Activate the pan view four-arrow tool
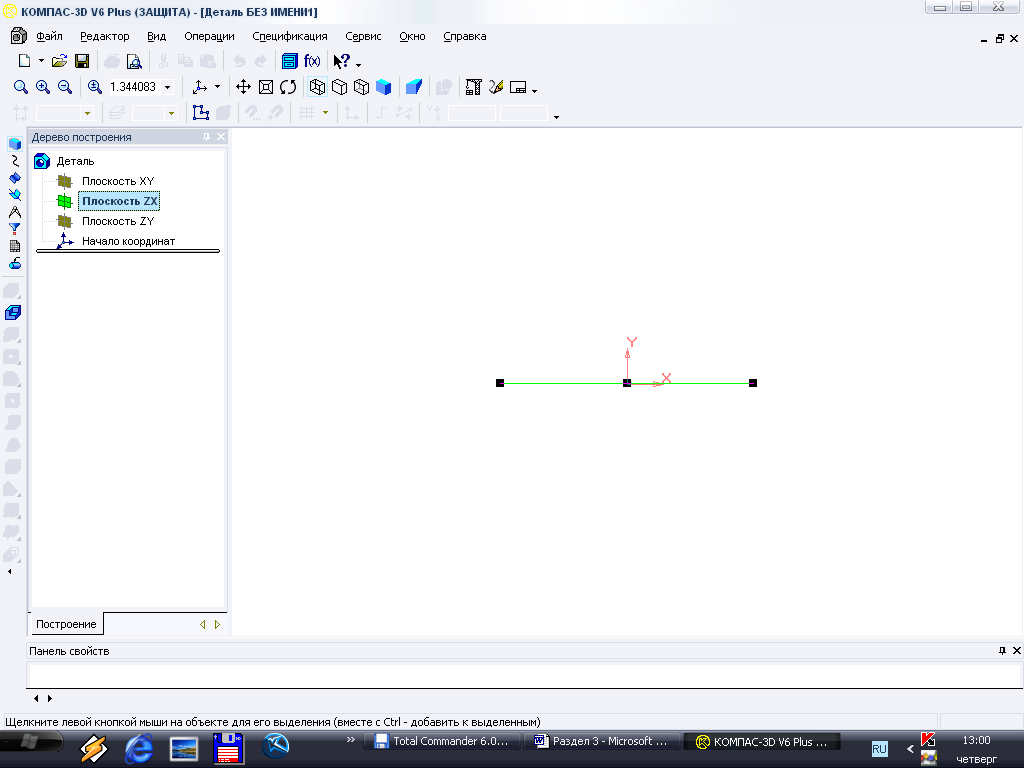Screen dimensions: 1024x768 click(x=244, y=87)
